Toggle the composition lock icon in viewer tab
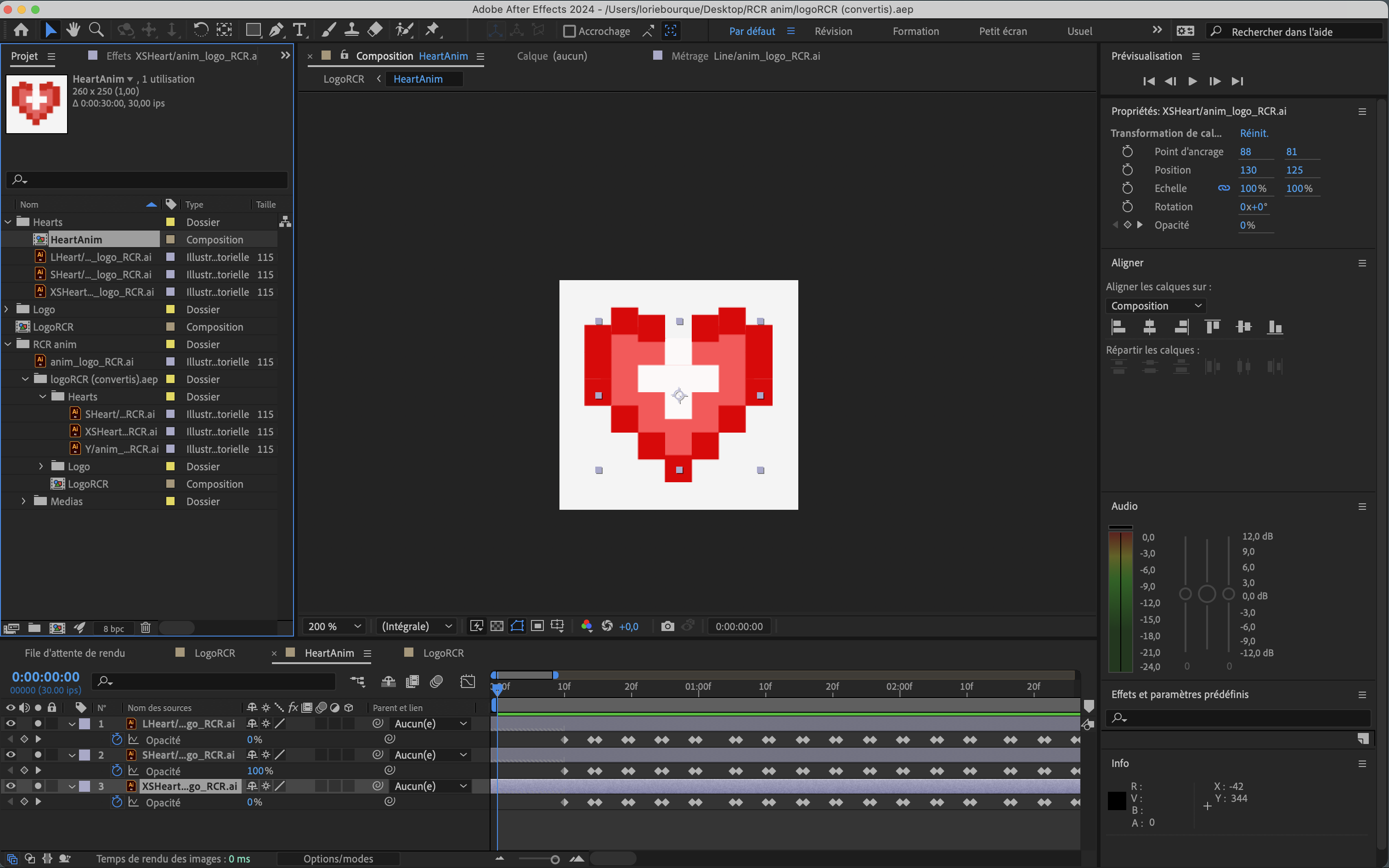 pos(344,55)
